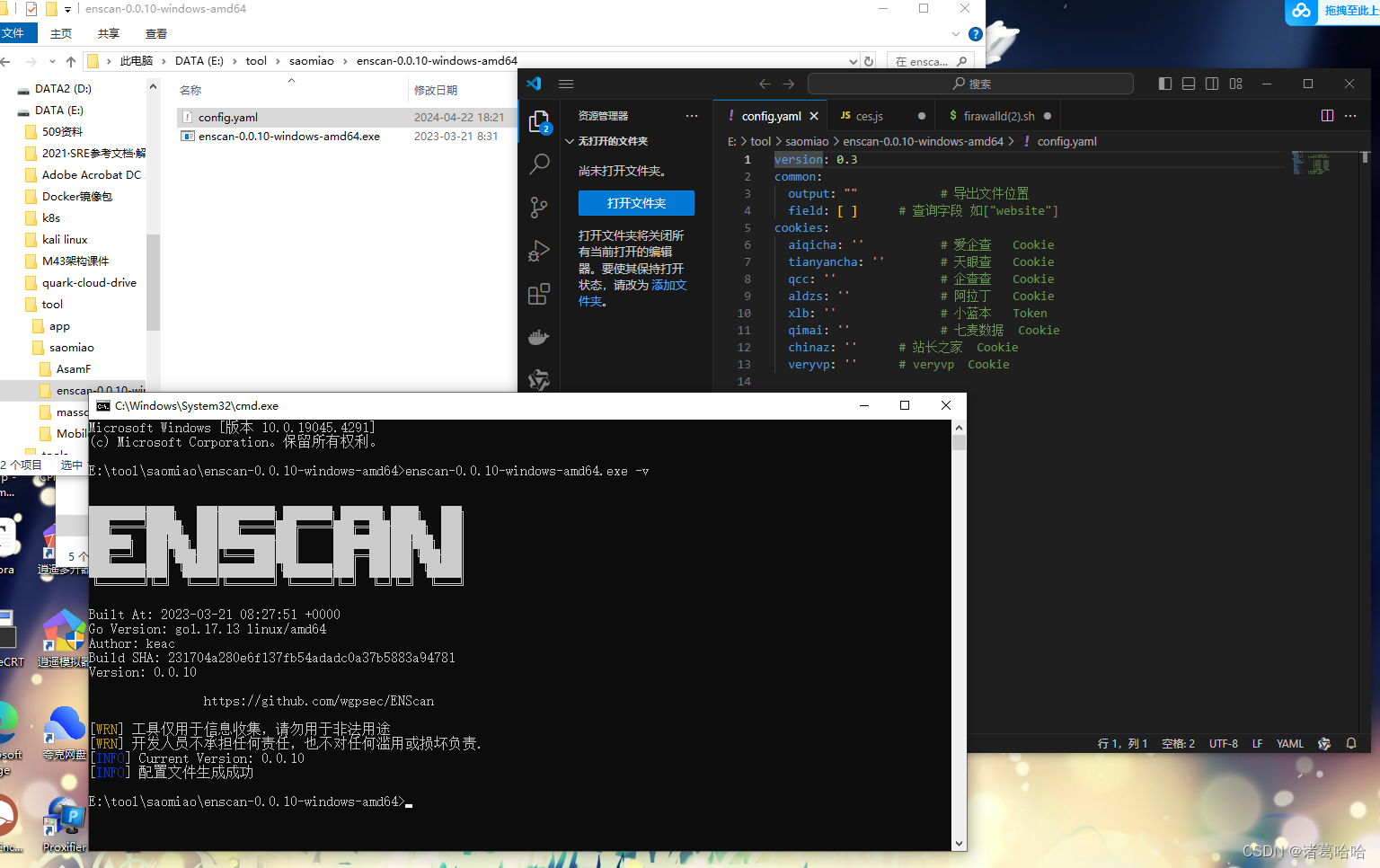Select the kali linux folder

65,240
